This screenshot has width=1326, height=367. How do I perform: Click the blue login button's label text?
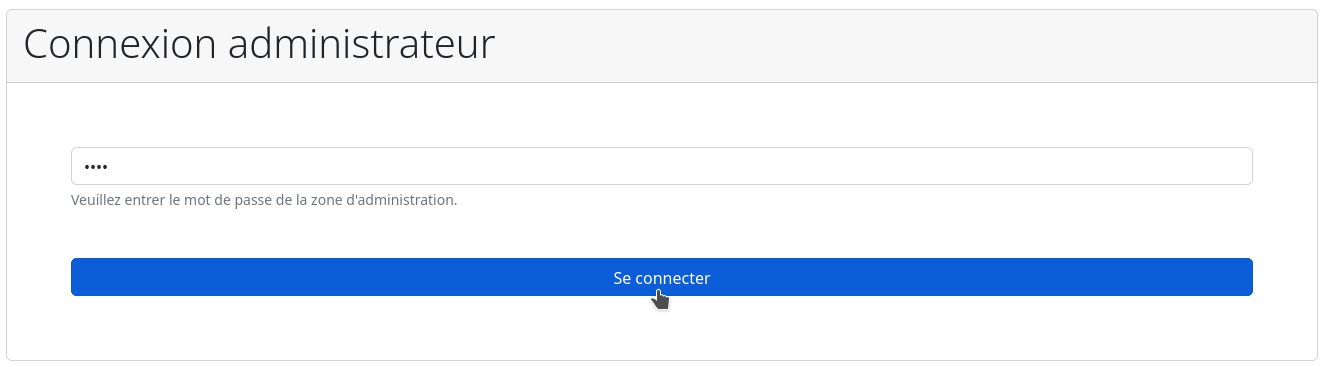661,278
